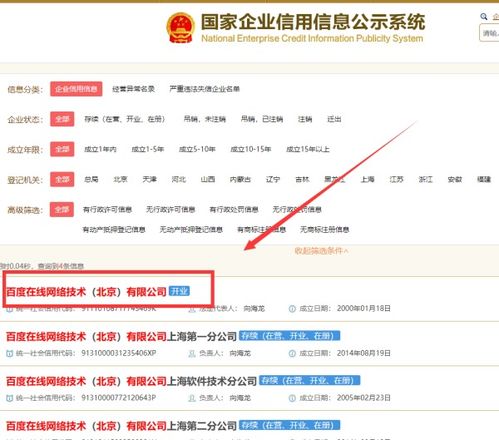Filter by 有动产抵押登记信息

click(114, 229)
